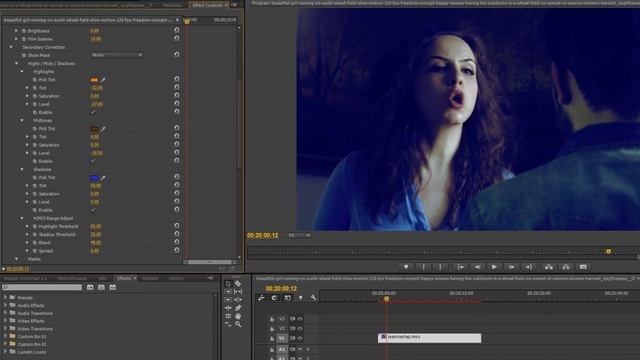Viewport: 640px width, 360px height.
Task: Open the Show Mask dropdown
Action: (116, 55)
